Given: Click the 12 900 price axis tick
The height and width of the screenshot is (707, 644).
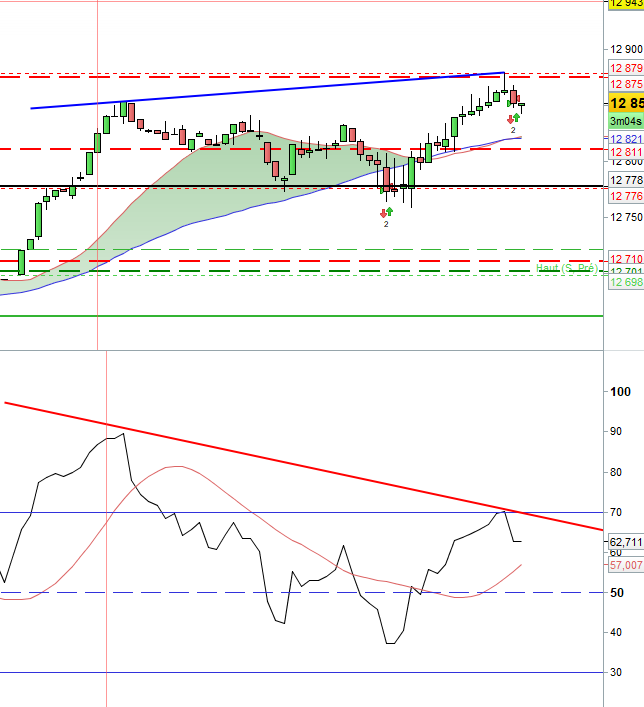Looking at the screenshot, I should pyautogui.click(x=626, y=49).
